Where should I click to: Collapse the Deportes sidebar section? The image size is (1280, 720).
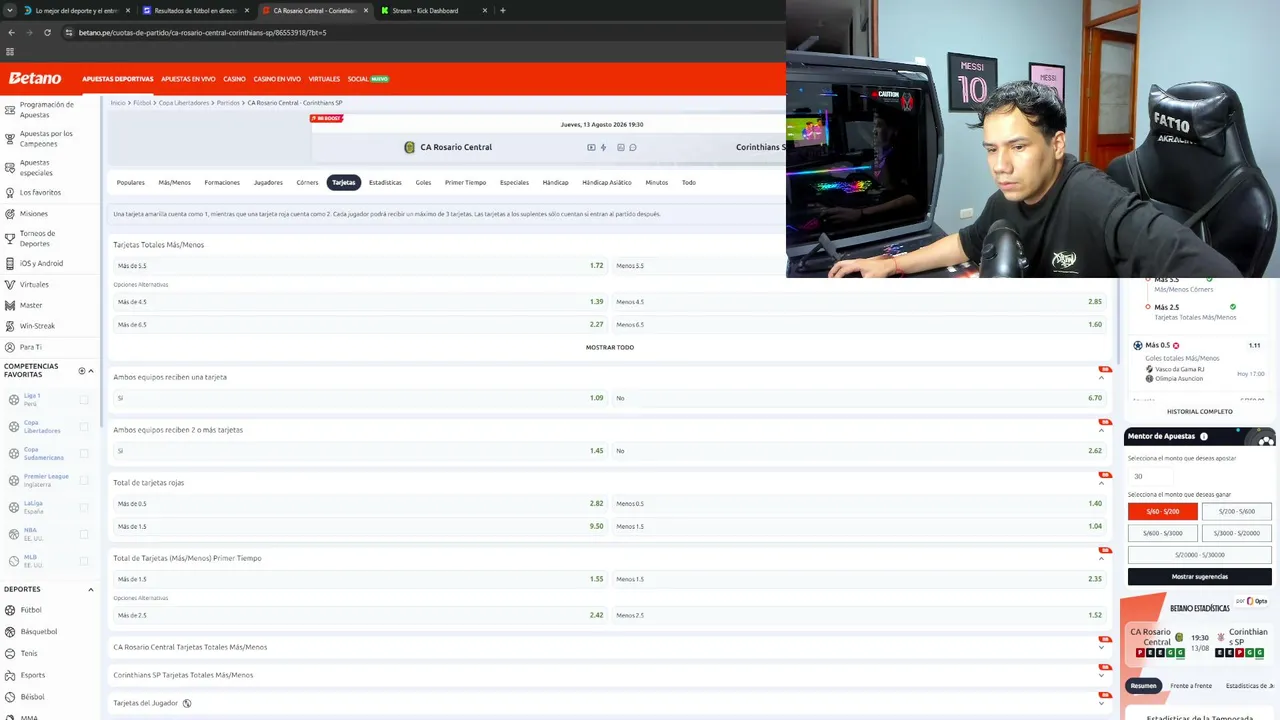point(91,589)
